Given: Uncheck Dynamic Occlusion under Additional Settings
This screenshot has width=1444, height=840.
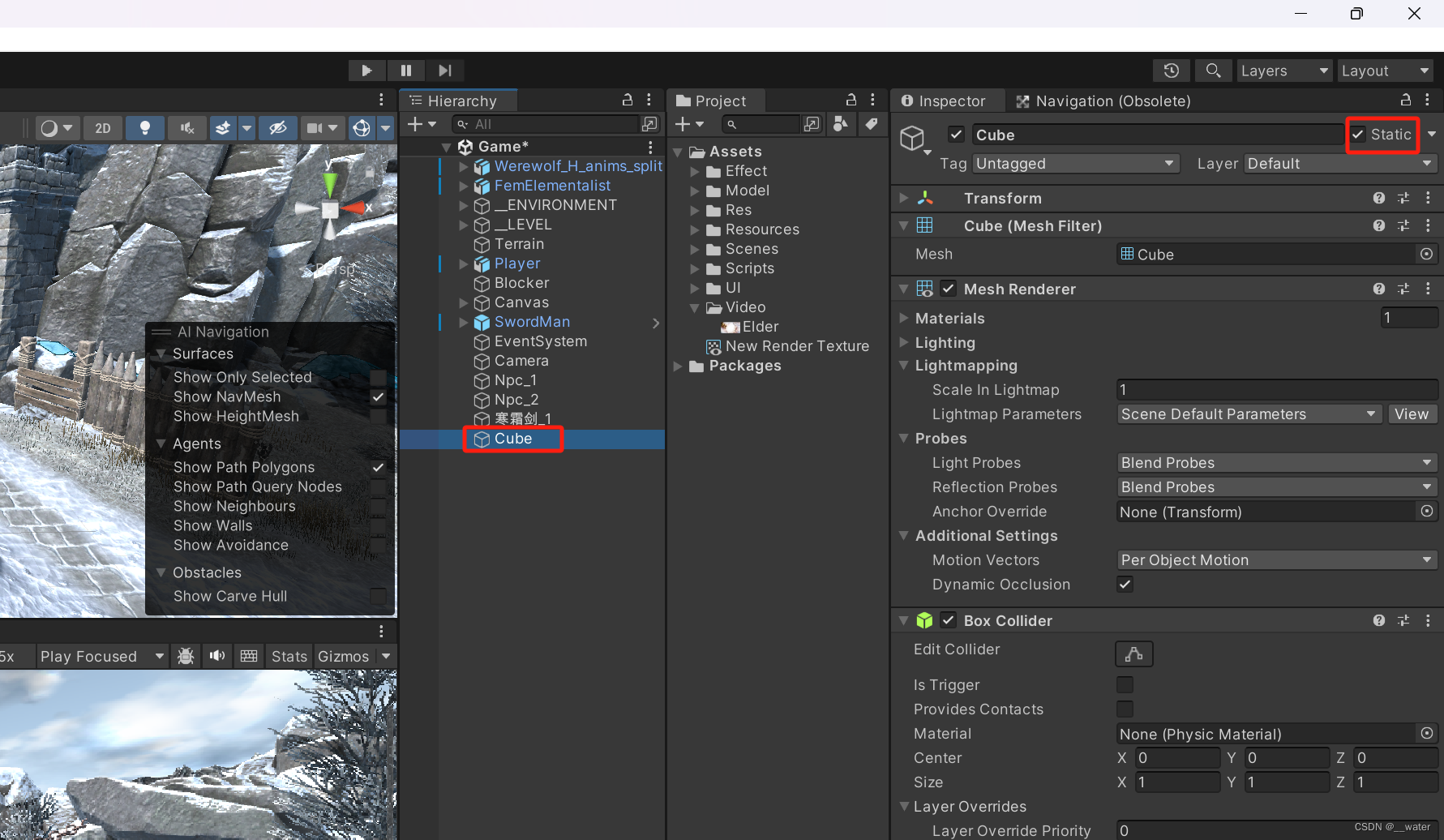Looking at the screenshot, I should click(1125, 584).
